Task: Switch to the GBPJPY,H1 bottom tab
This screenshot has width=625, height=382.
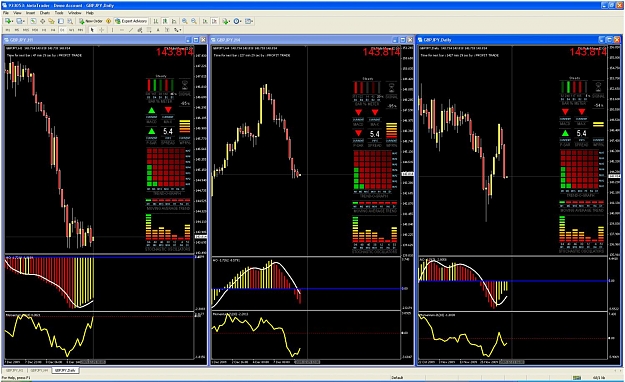Action: 14,370
